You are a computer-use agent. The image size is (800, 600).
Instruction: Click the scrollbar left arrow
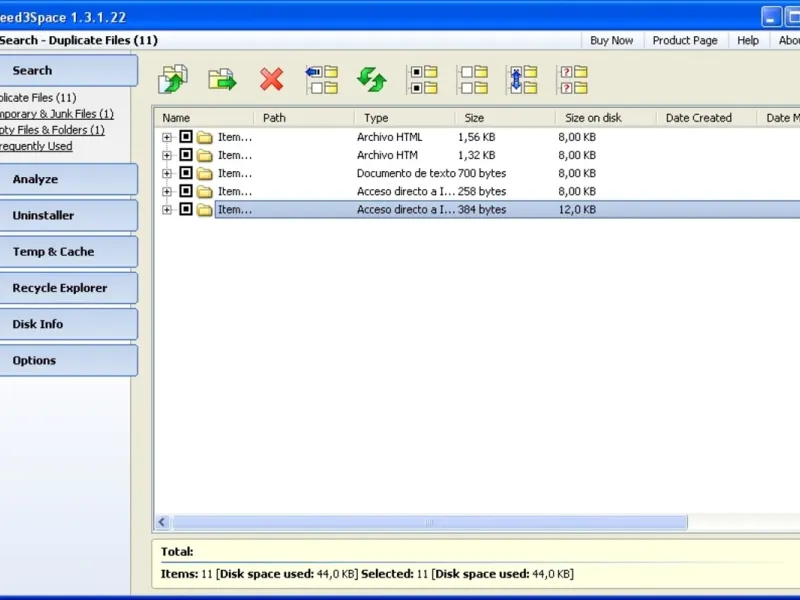point(162,522)
